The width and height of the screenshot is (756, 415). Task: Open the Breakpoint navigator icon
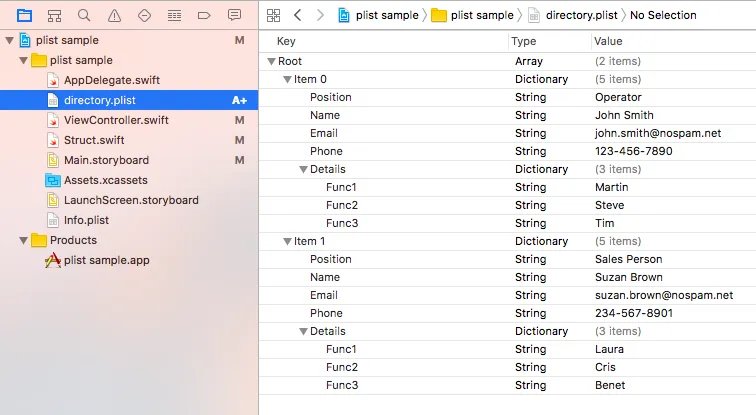pos(204,15)
